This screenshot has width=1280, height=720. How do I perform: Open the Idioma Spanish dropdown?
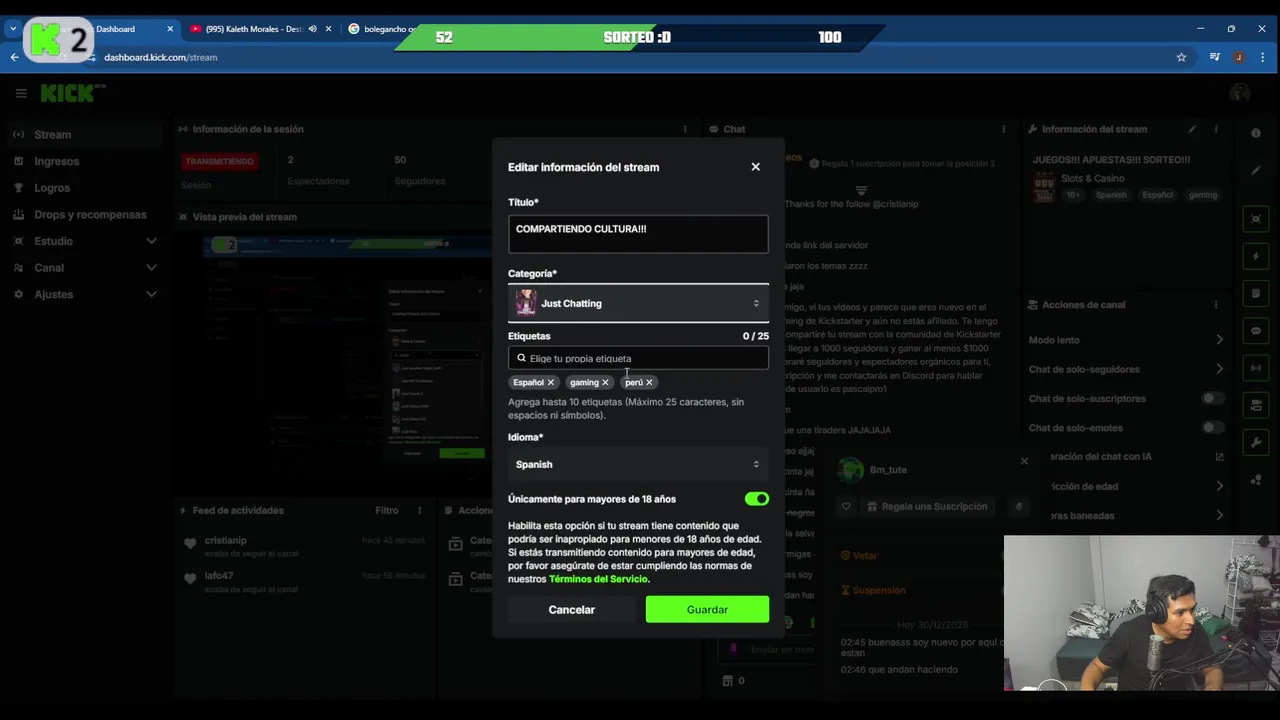click(x=638, y=464)
